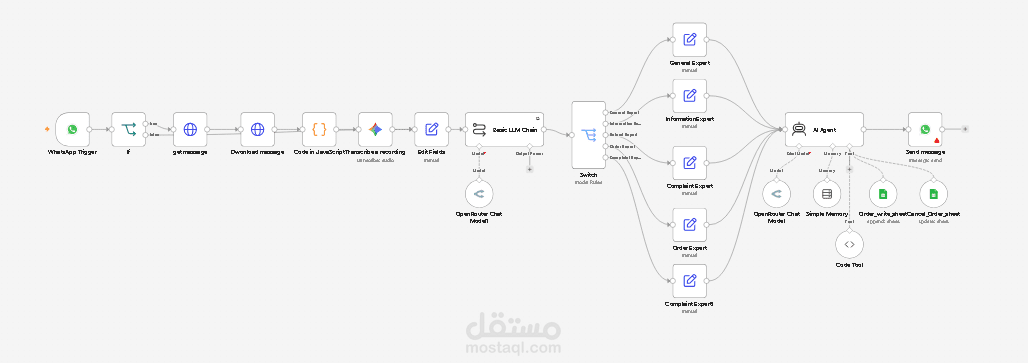Select the Code Tool node
Viewport: 1028px width, 363px height.
pyautogui.click(x=849, y=244)
